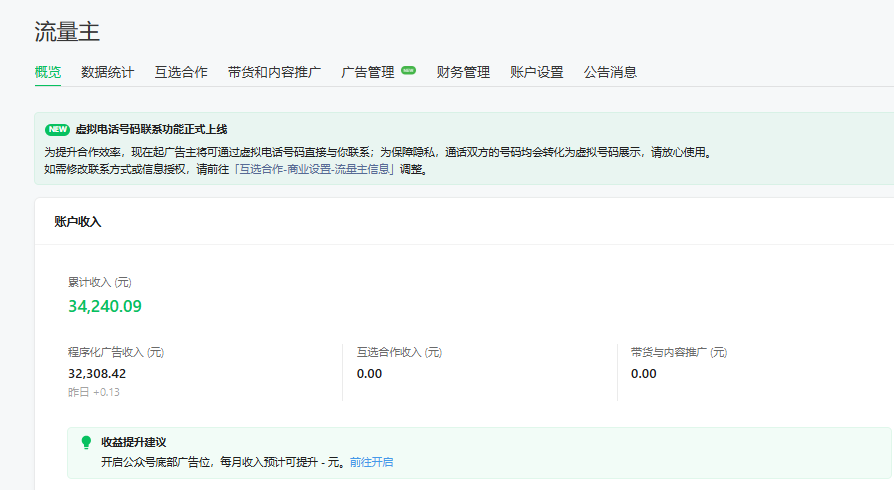Click the 前往开启 link
Viewport: 894px width, 490px height.
371,462
